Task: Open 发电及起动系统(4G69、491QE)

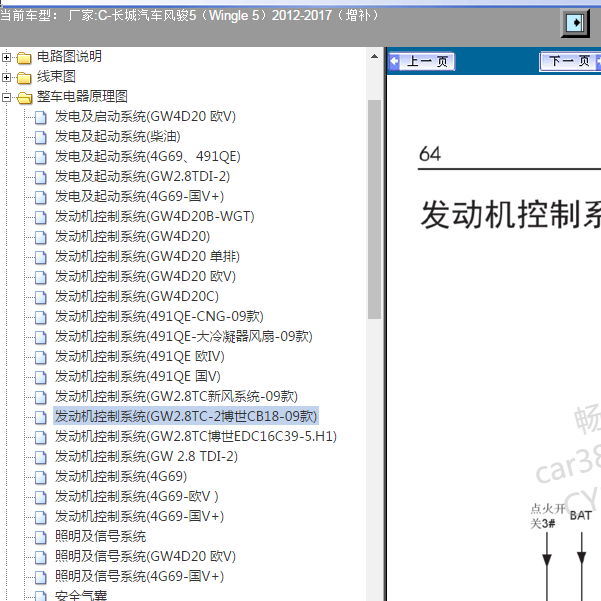Action: (148, 156)
